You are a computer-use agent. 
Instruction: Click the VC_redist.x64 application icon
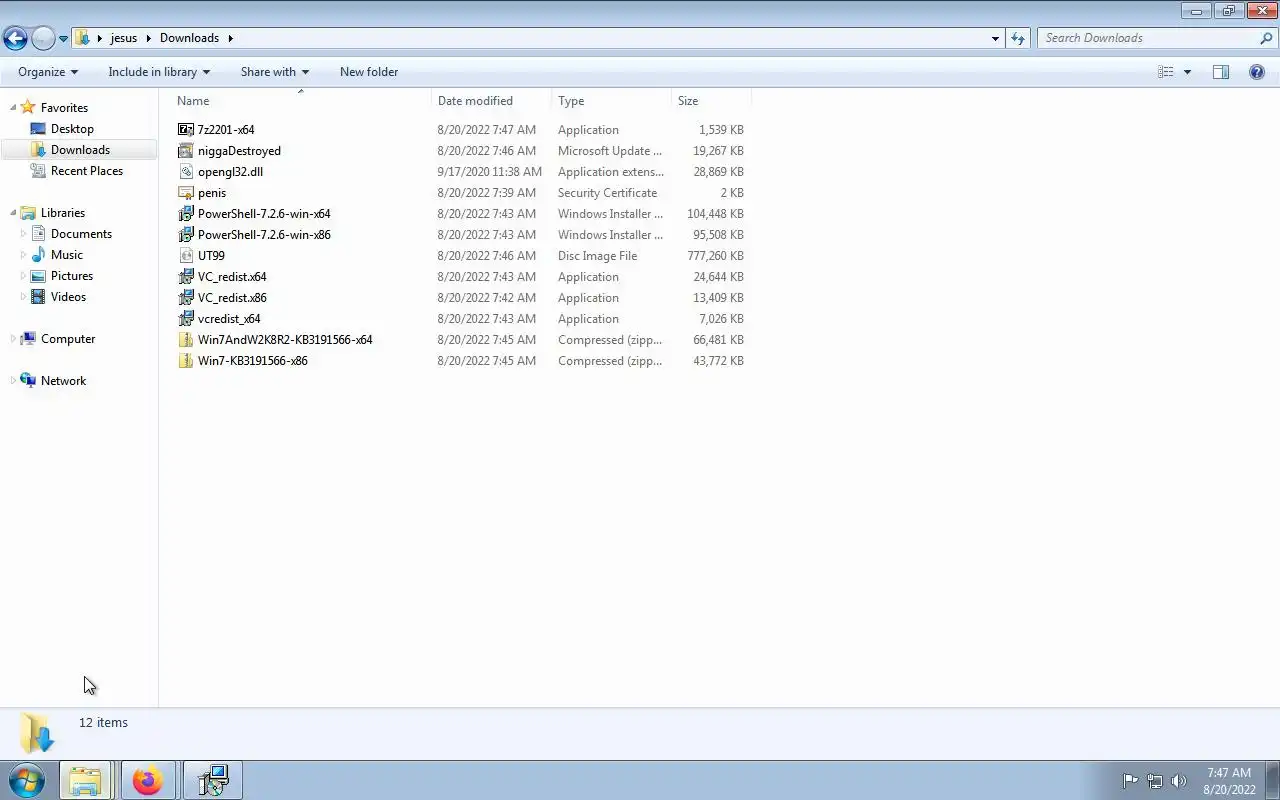185,277
